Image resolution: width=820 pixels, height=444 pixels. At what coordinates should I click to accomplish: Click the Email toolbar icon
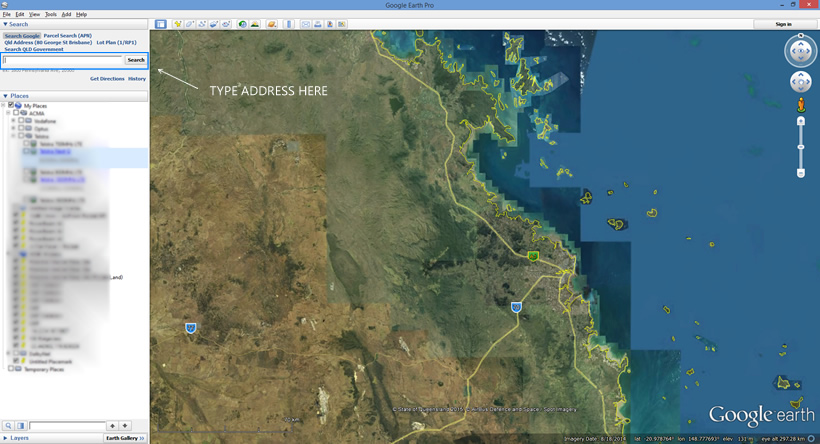coord(305,24)
